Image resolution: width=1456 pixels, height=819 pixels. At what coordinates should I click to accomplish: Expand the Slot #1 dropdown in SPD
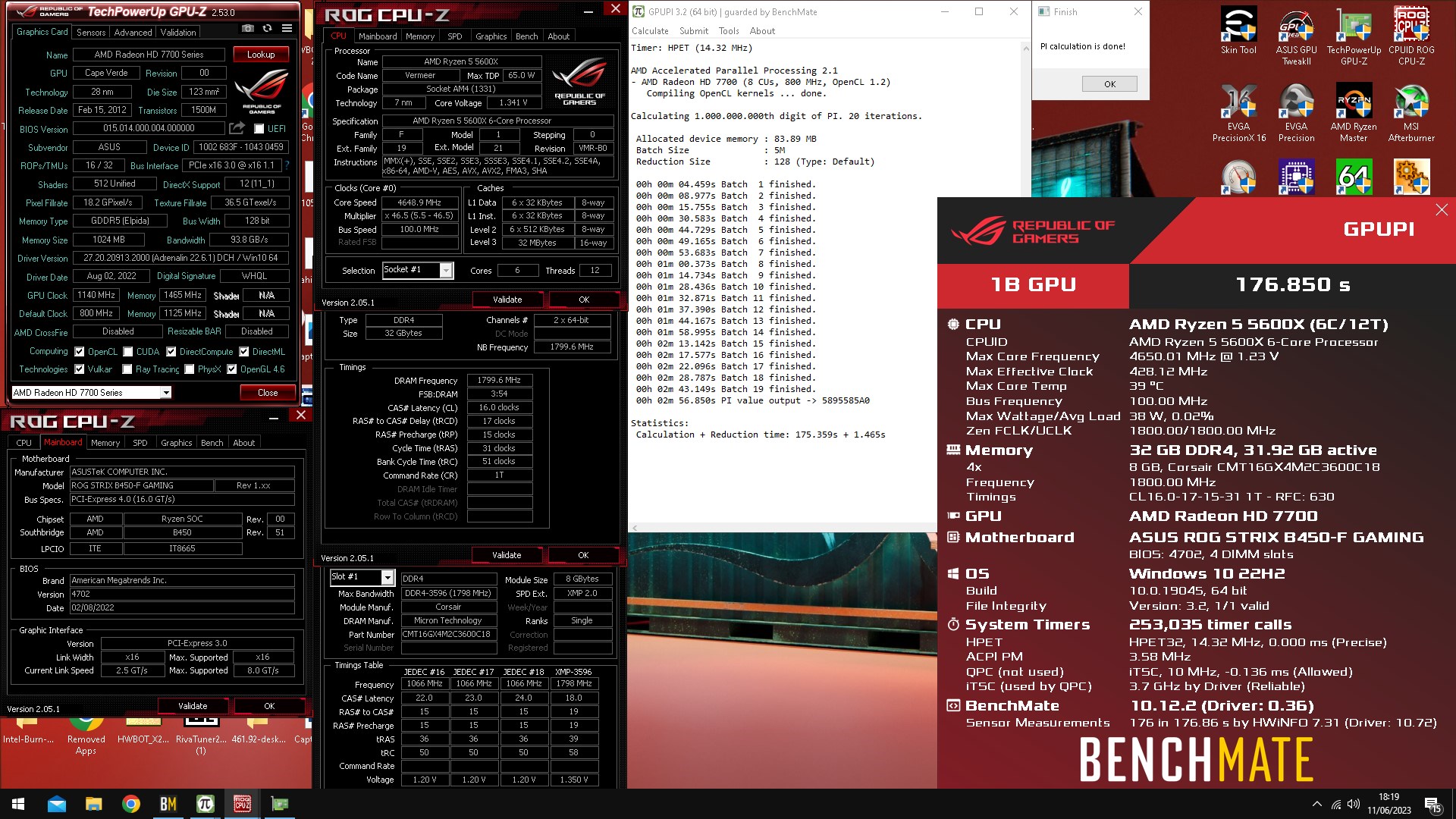tap(387, 577)
